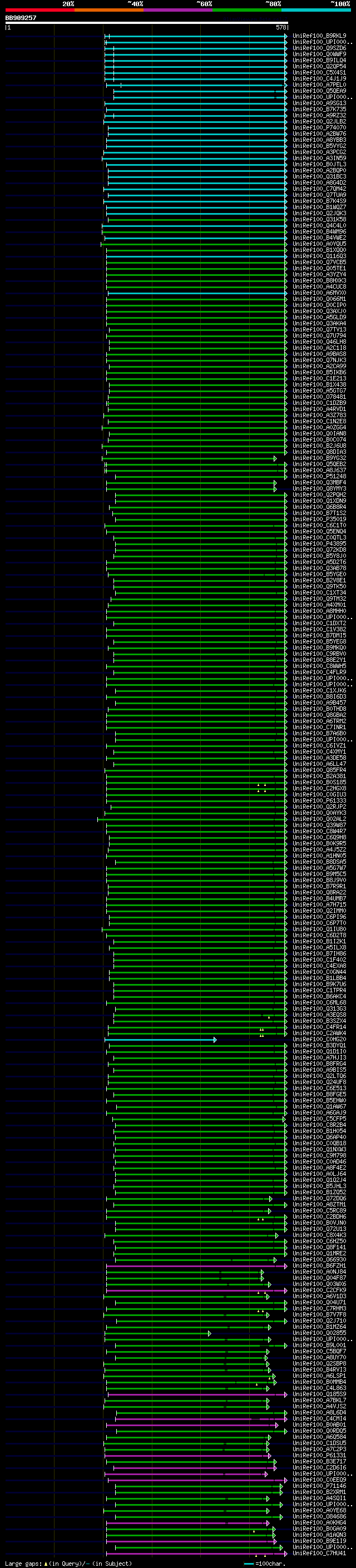The height and width of the screenshot is (1568, 356).
Task: Select hit label UniRef100_A0KHG4
Action: pos(319,1522)
